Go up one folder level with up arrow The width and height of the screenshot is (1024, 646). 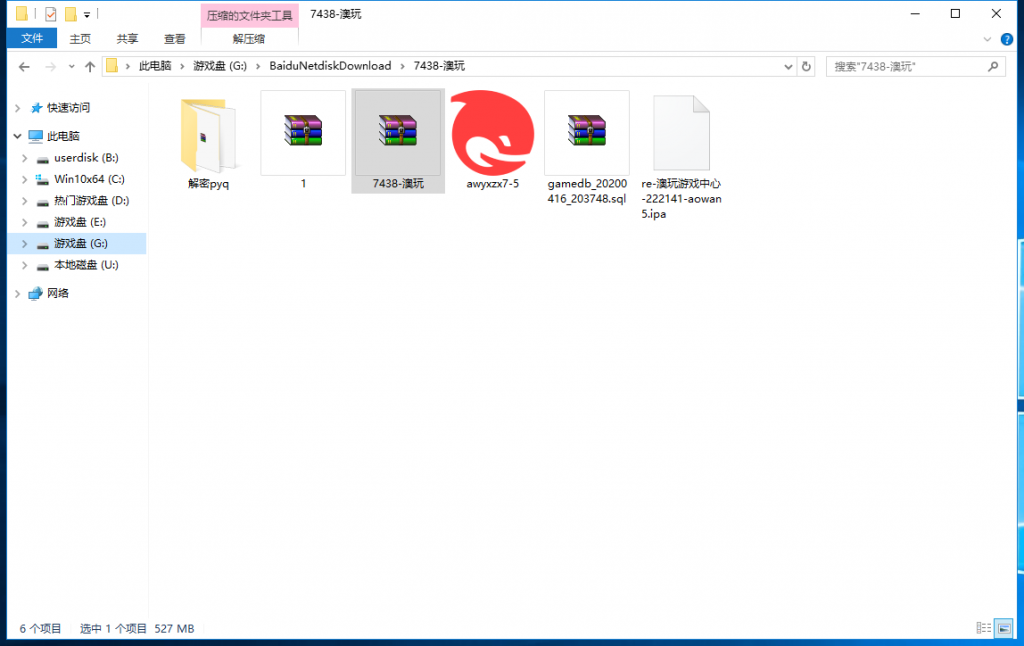click(x=90, y=66)
